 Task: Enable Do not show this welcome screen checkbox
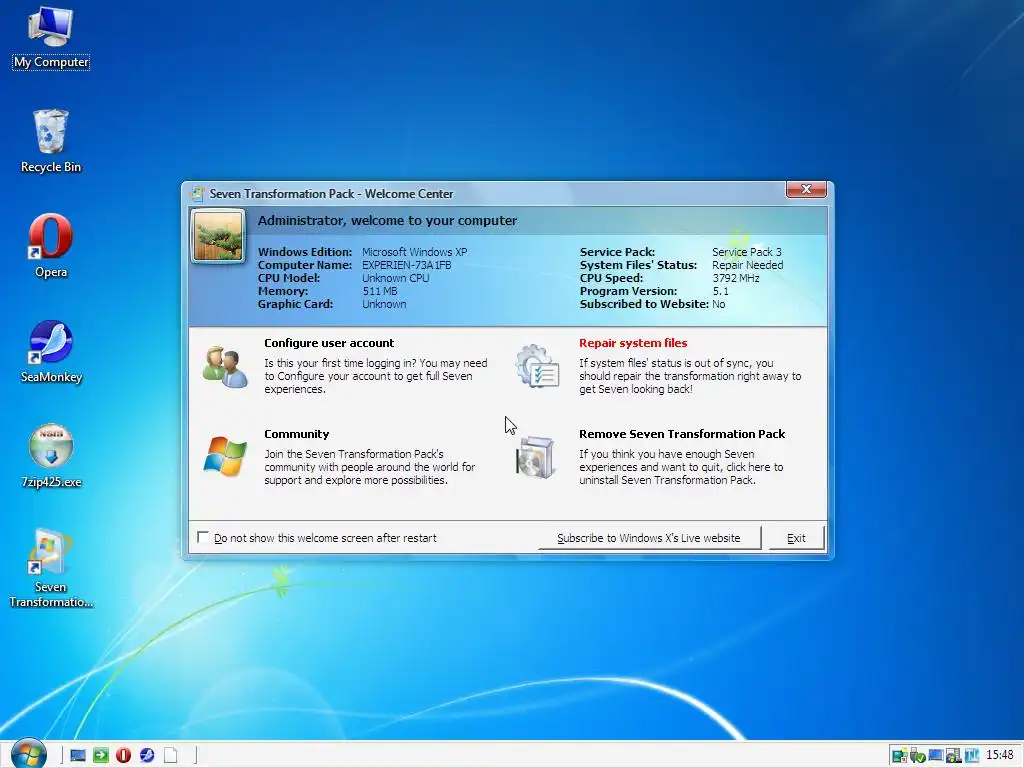(x=203, y=537)
